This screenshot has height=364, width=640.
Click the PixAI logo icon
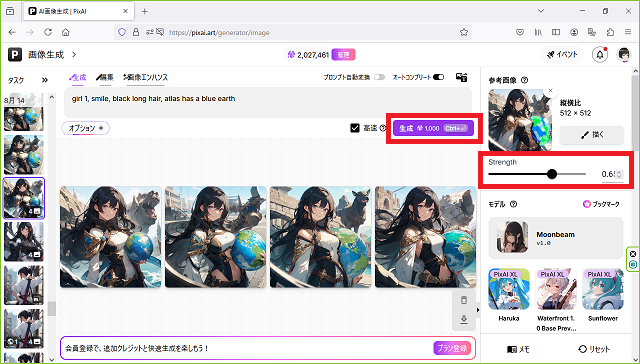point(15,54)
